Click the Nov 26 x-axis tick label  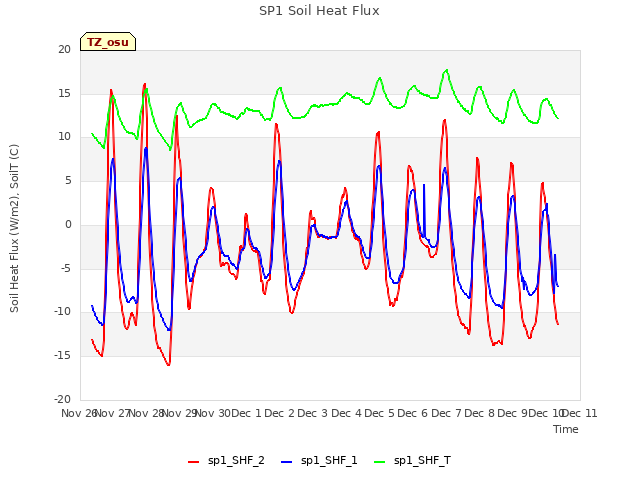click(x=79, y=413)
